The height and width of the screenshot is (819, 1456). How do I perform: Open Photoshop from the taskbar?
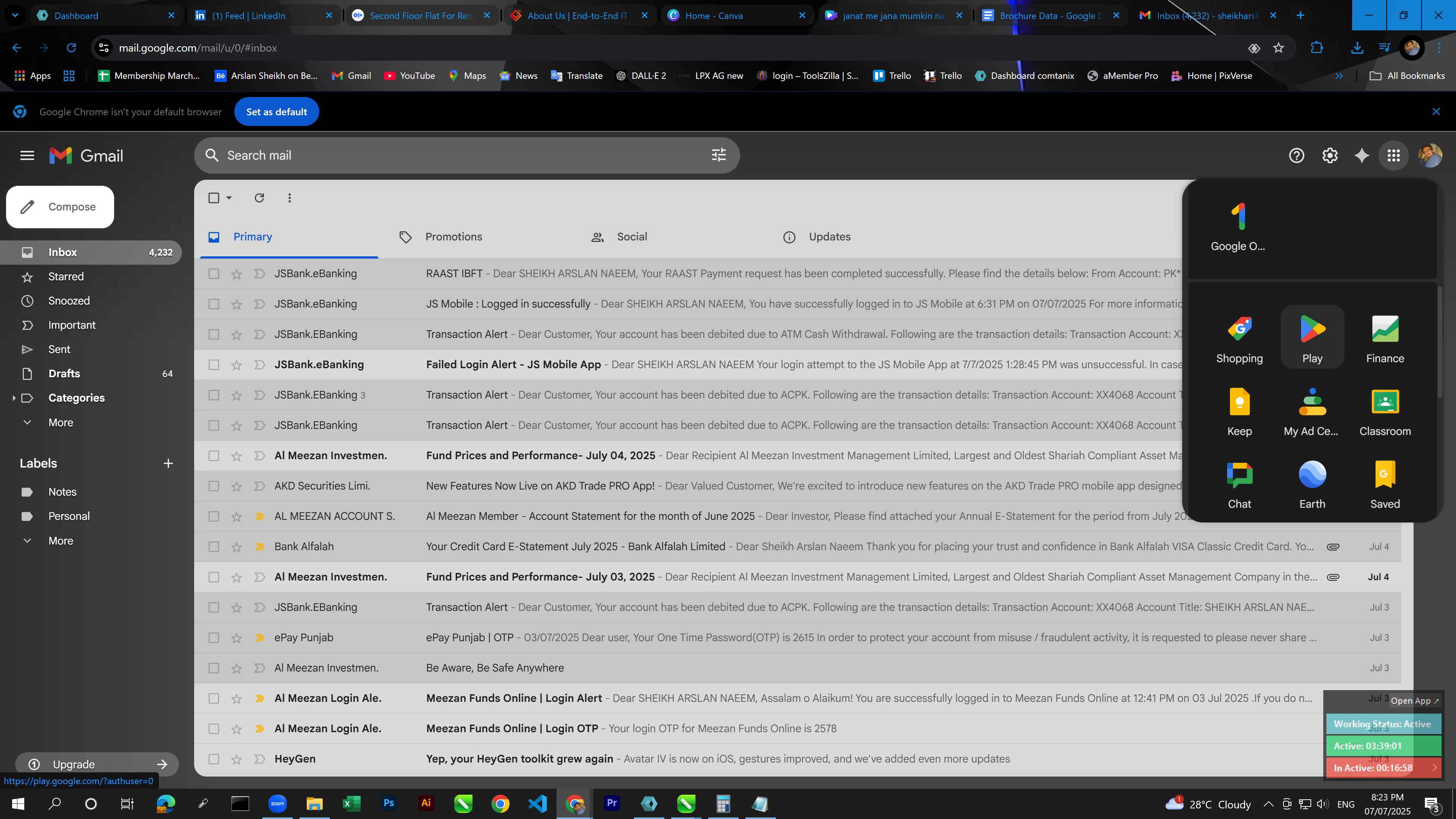(x=389, y=804)
